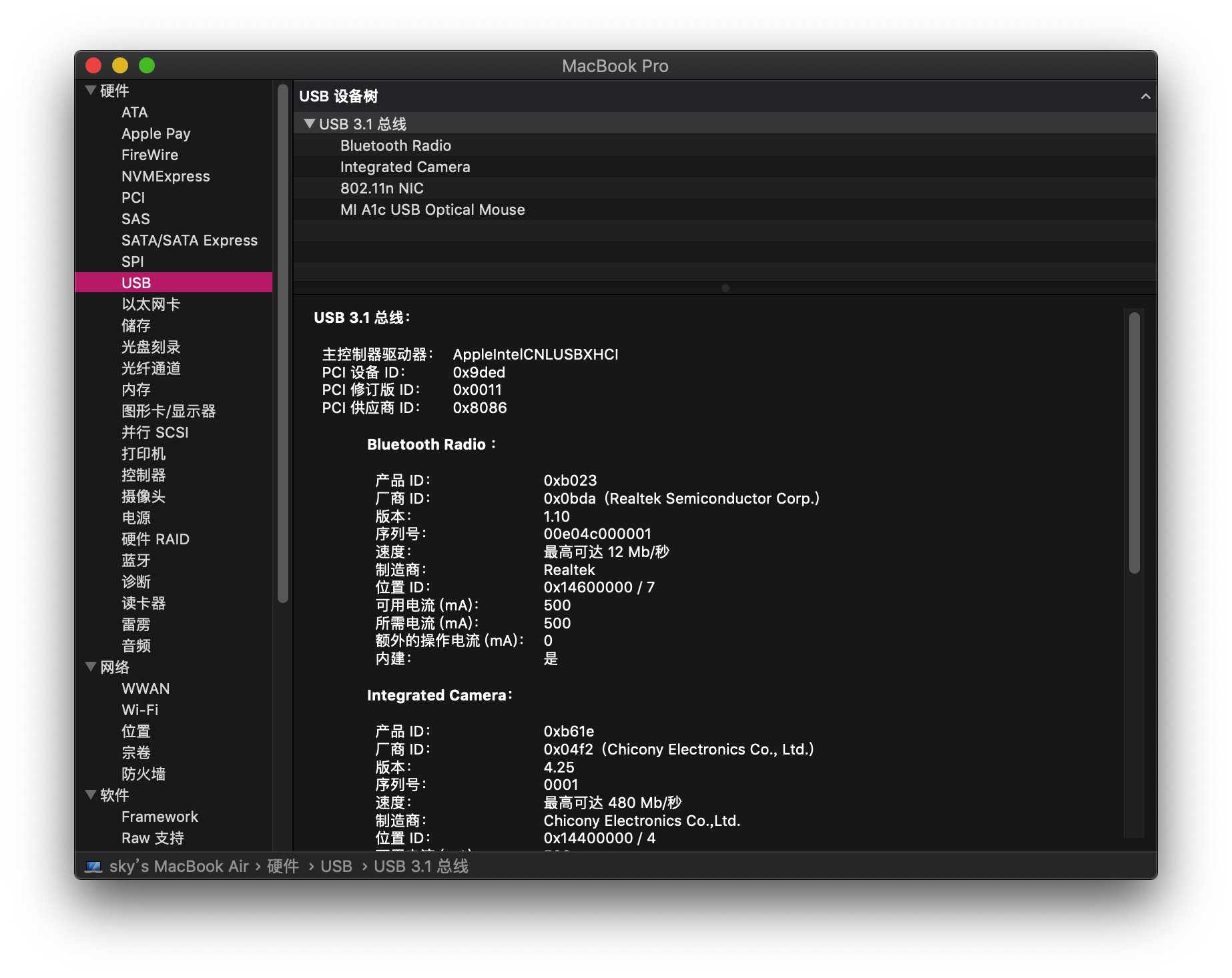1232x978 pixels.
Task: Select 电源 (Power) in the sidebar
Action: coord(136,518)
